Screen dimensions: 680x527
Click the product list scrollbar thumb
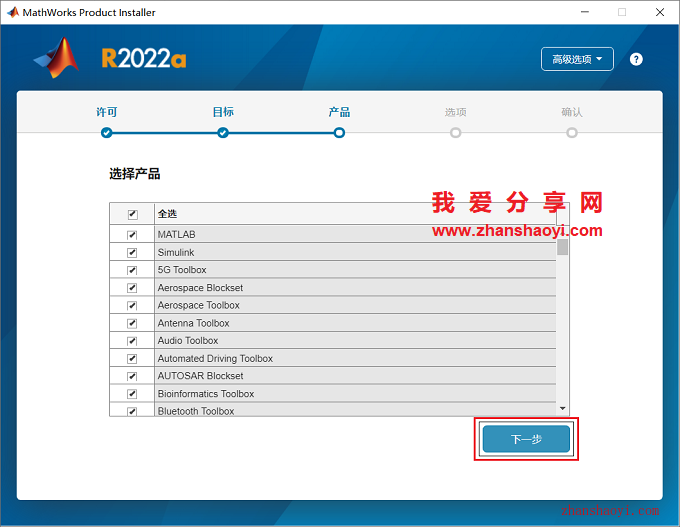[x=562, y=246]
